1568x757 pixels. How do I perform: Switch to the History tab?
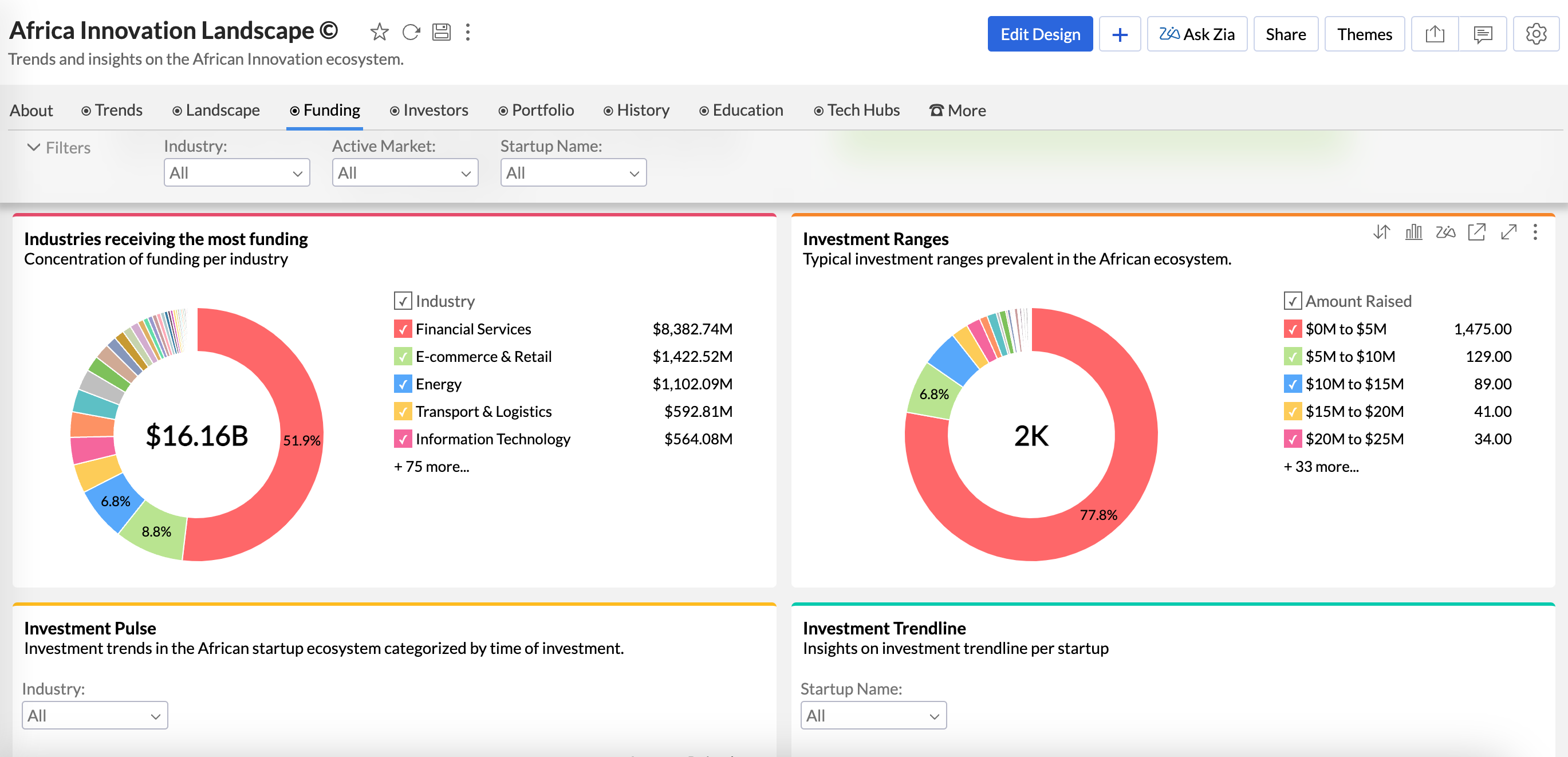click(636, 110)
